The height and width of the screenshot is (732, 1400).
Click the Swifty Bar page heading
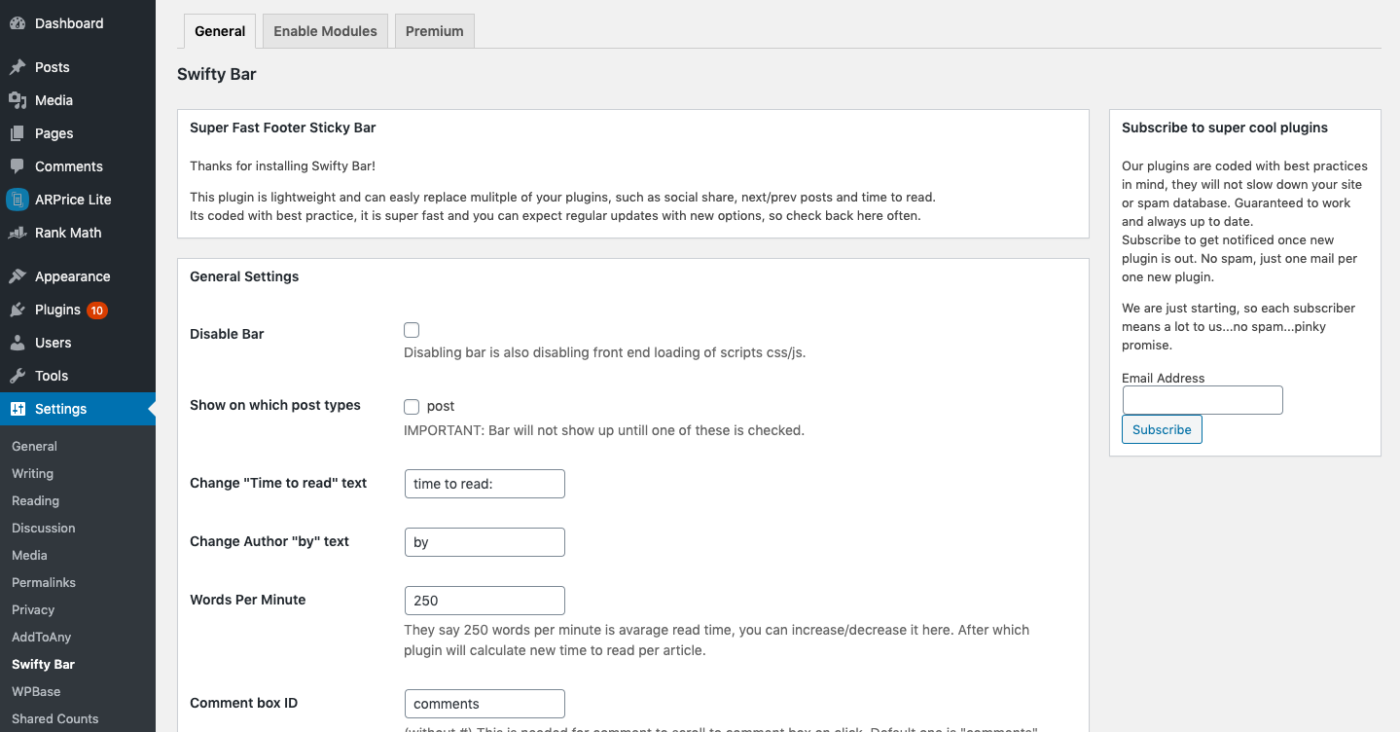click(x=217, y=74)
